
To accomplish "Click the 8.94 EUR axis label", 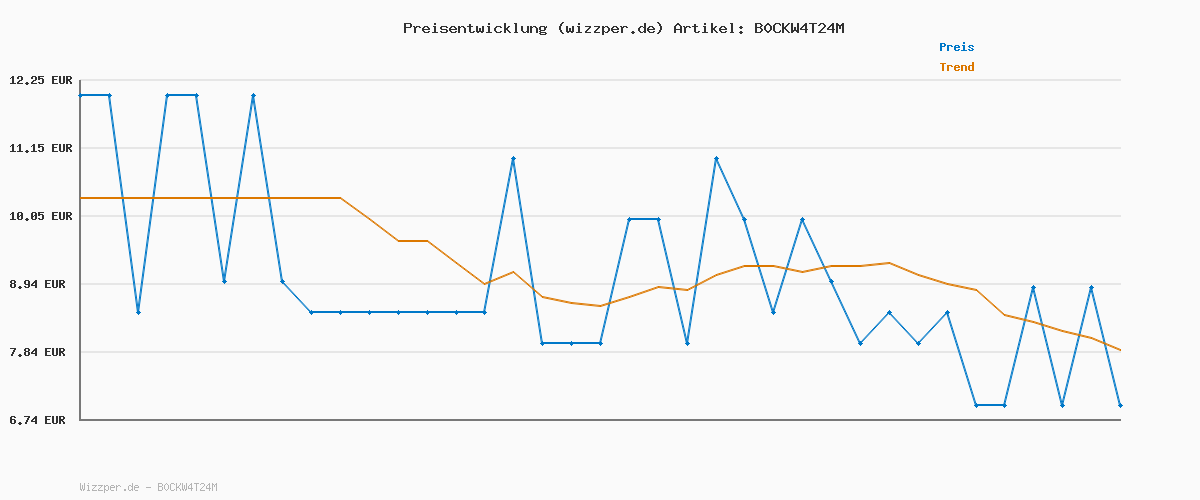I will coord(40,284).
